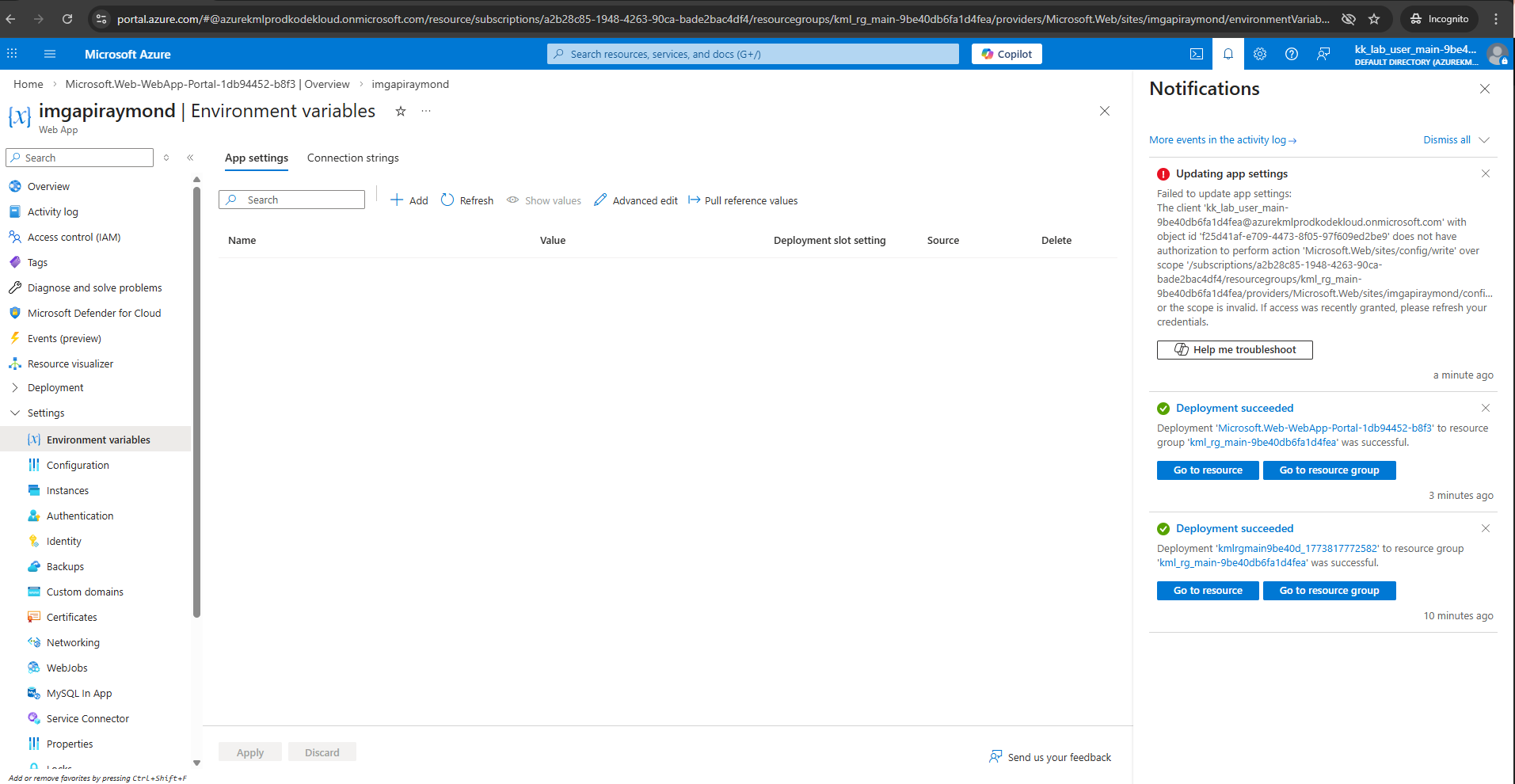Refresh the app settings list
Image resolution: width=1515 pixels, height=784 pixels.
coord(467,200)
